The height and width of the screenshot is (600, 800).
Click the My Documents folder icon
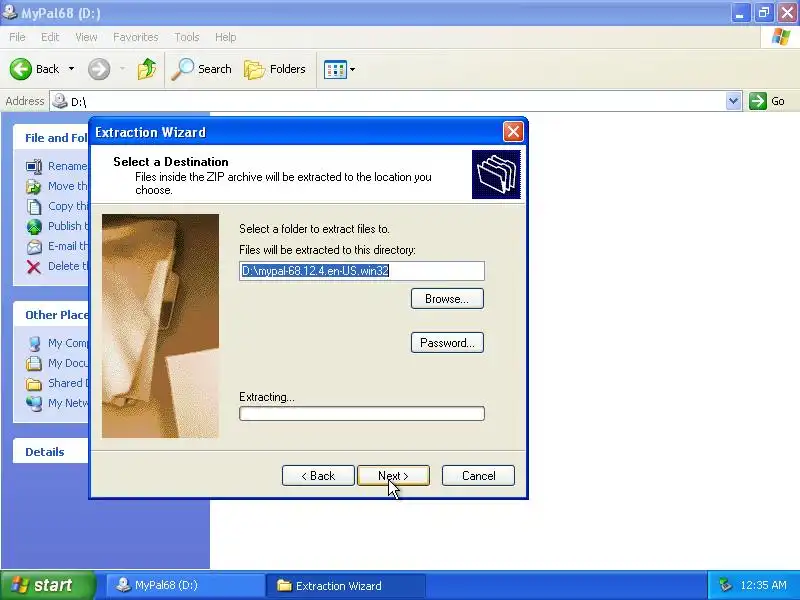(34, 363)
